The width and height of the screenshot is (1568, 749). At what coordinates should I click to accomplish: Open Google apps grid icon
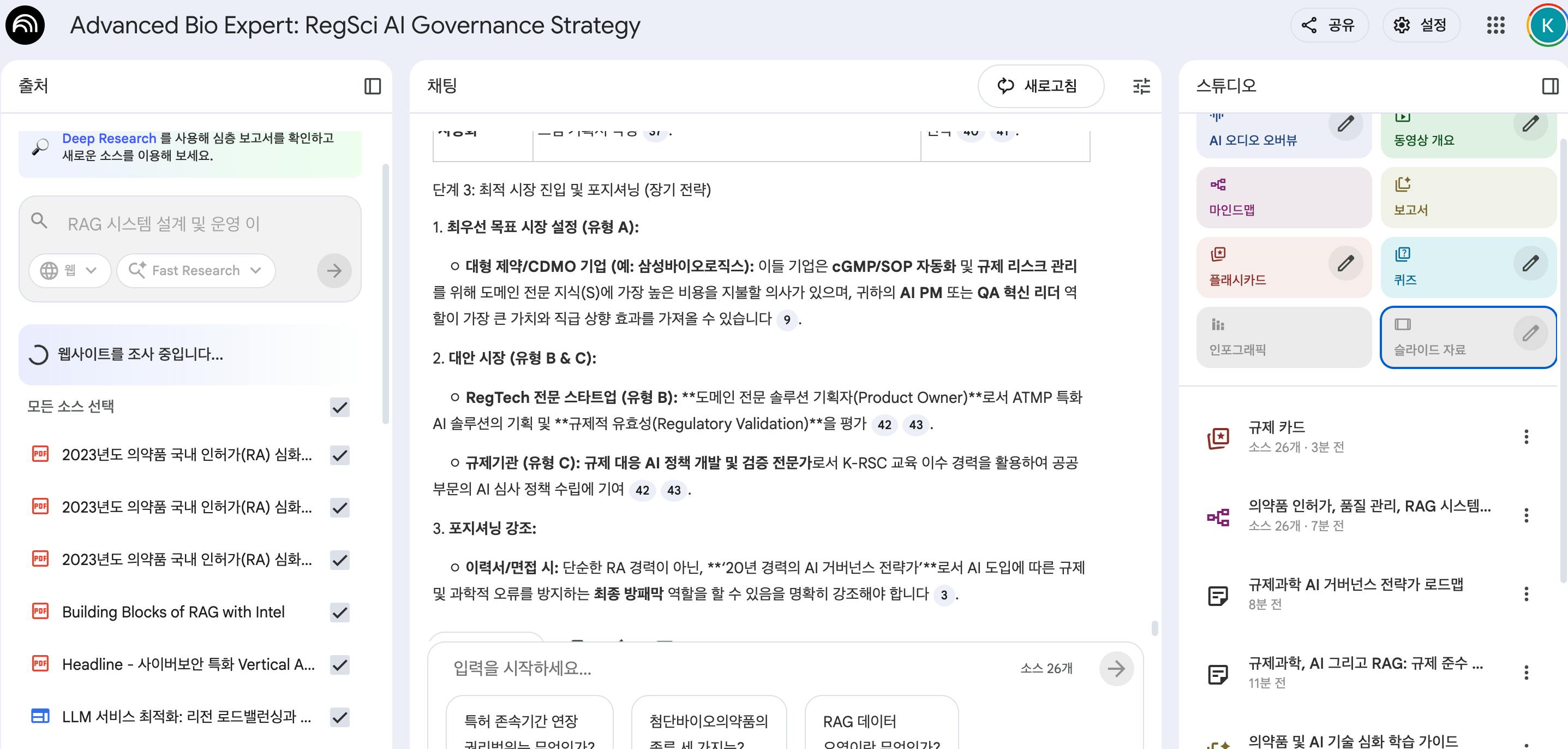(1495, 25)
